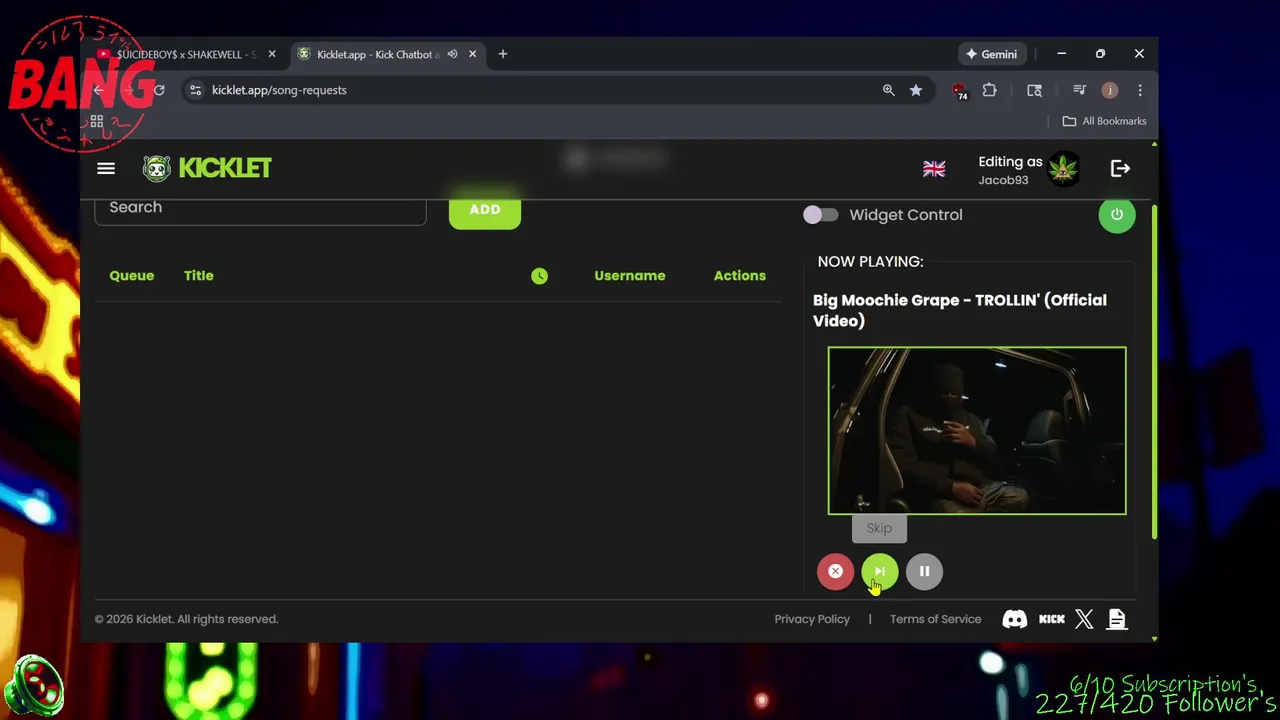The height and width of the screenshot is (720, 1280).
Task: Log out with the exit icon
Action: coord(1120,168)
